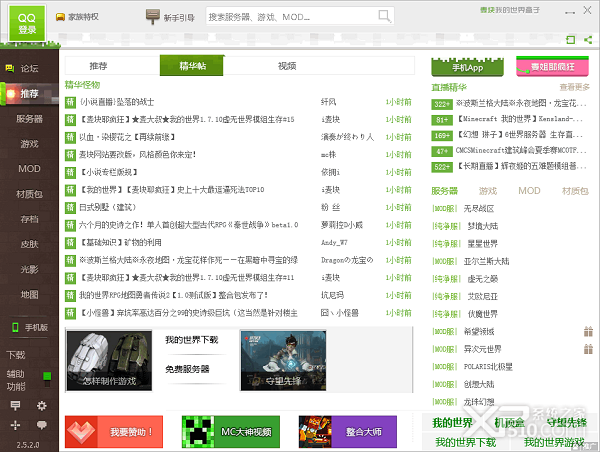Click the 免费服务器 link
This screenshot has height=452, width=600.
(187, 369)
